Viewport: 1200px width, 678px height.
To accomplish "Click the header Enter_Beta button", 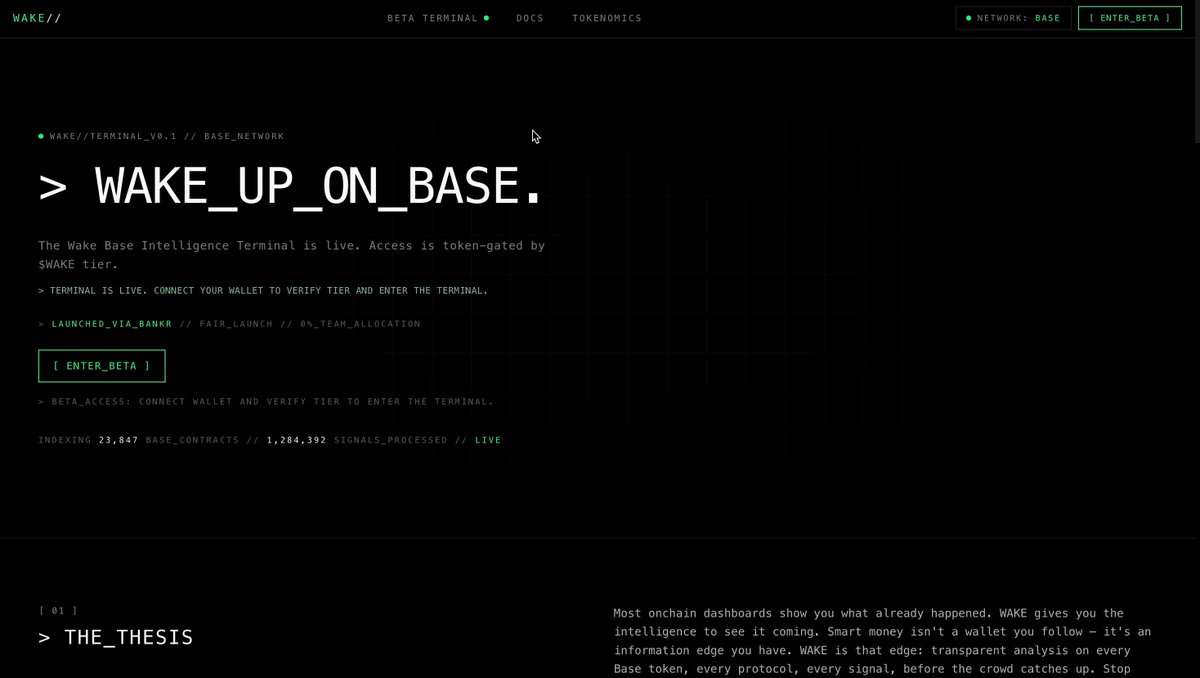I will [x=1130, y=18].
